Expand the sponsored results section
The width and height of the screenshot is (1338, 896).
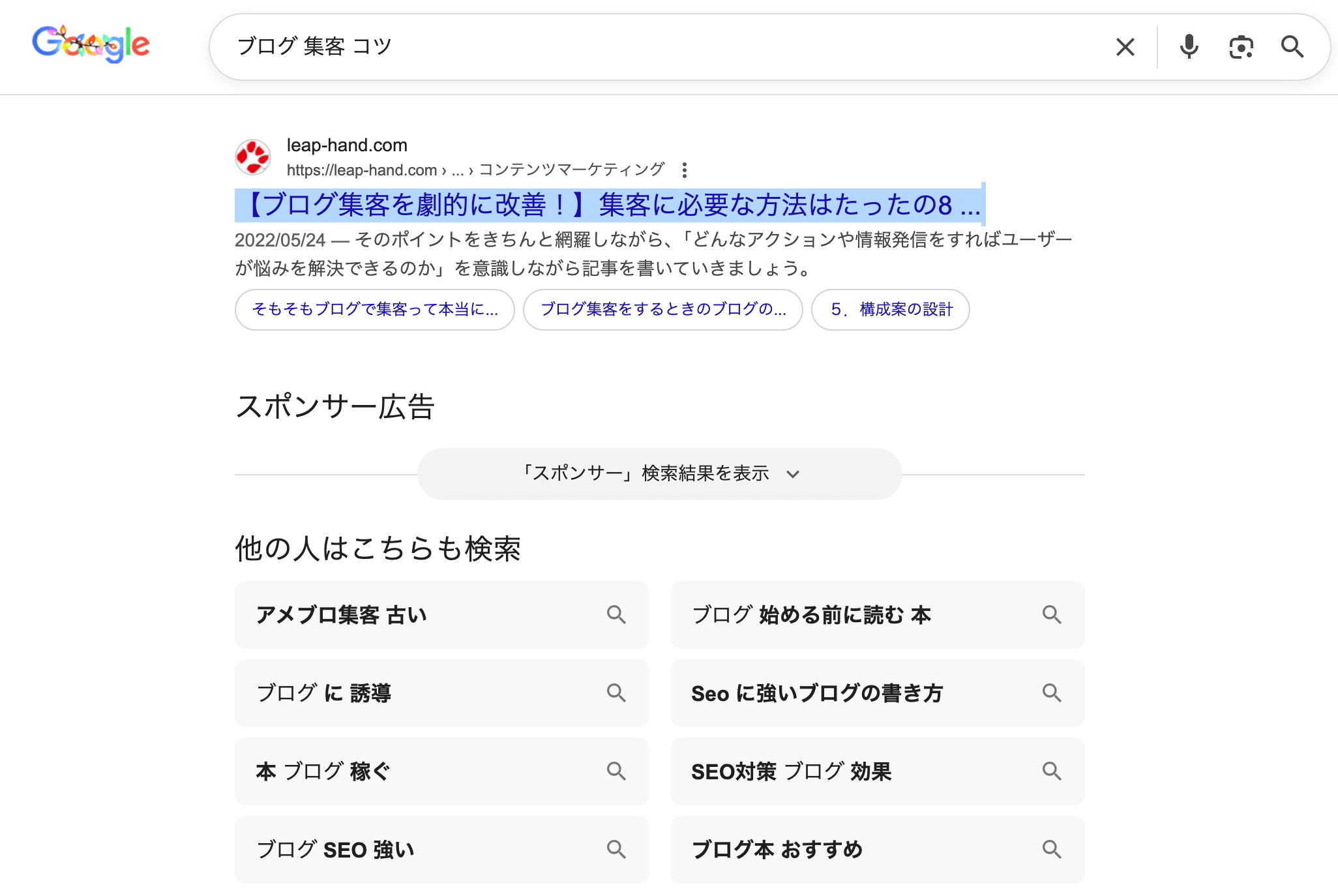(x=659, y=474)
